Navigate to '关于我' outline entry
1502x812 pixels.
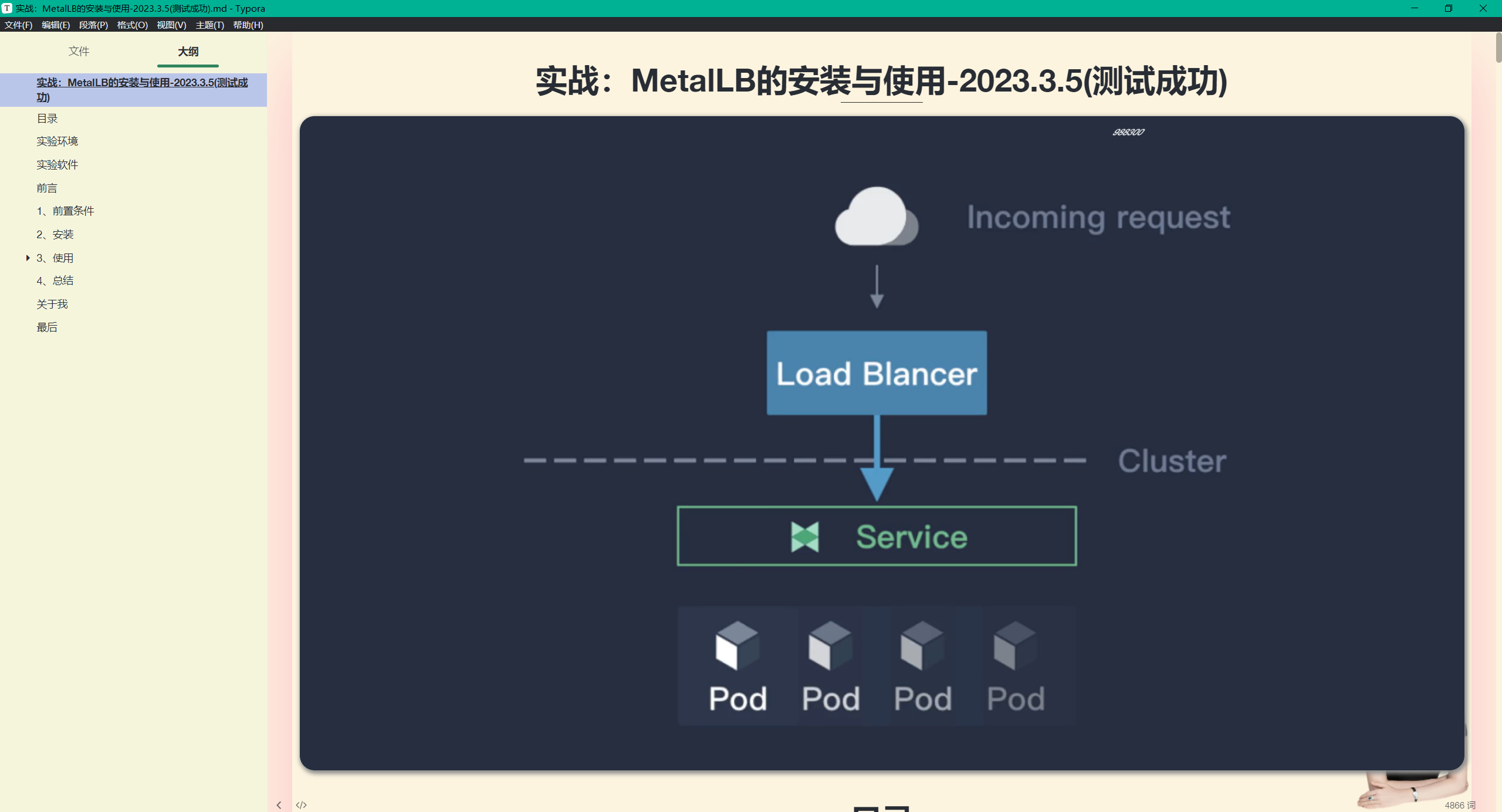tap(52, 304)
